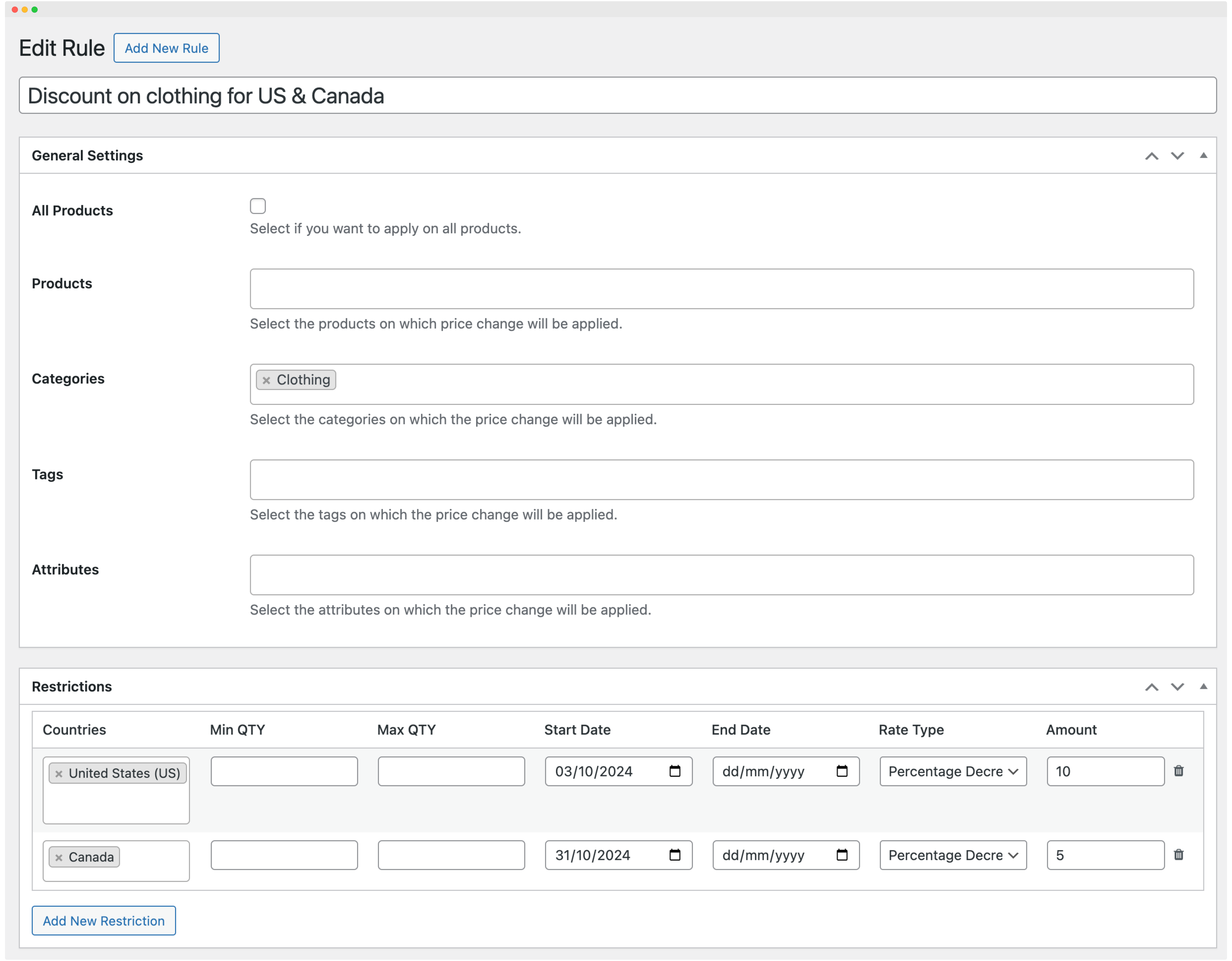Open calendar picker for 03/10/2024 start date
The width and height of the screenshot is (1232, 961).
(x=675, y=771)
